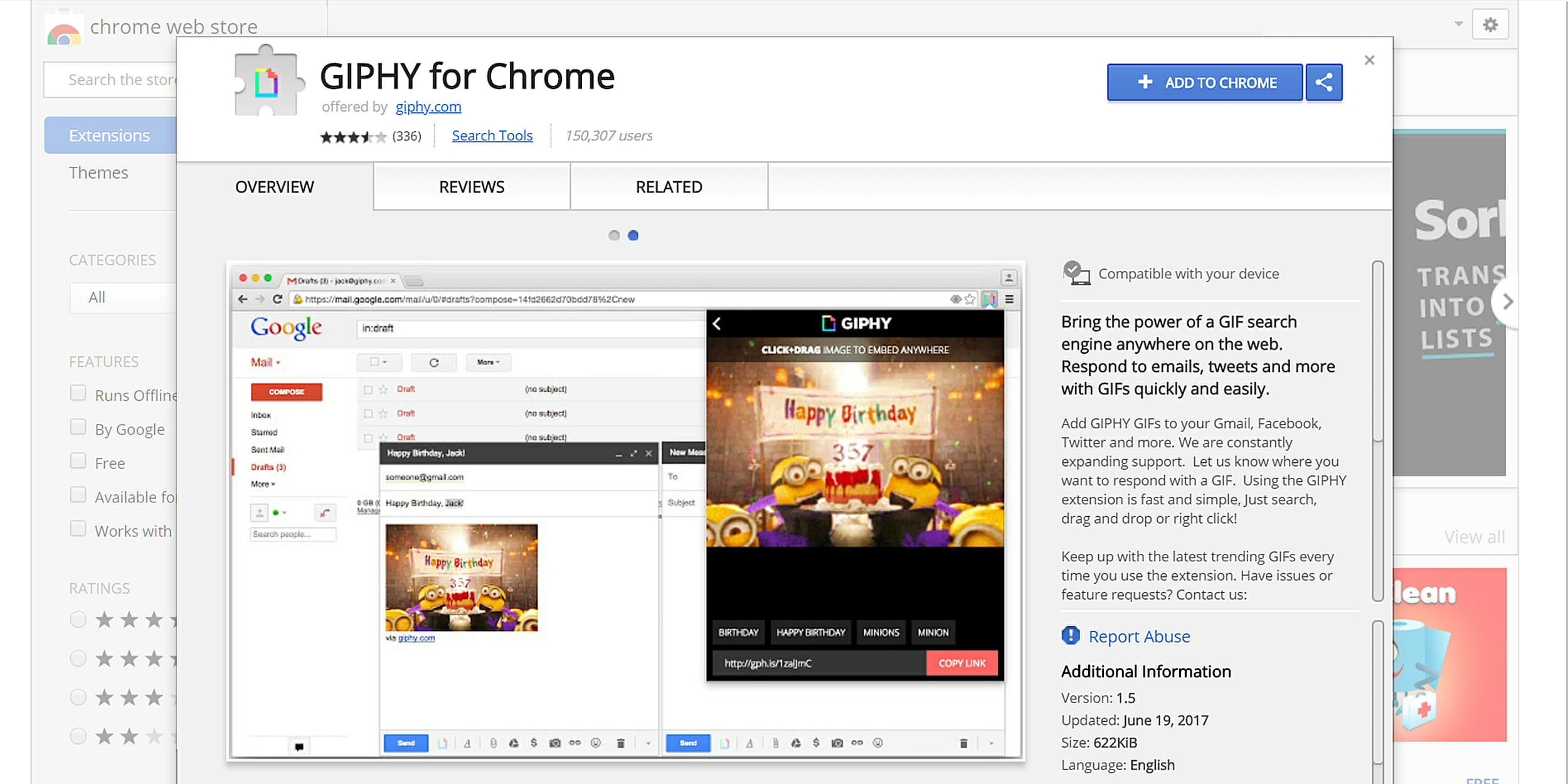Click the Report Abuse alert icon
Viewport: 1568px width, 784px height.
pos(1069,635)
